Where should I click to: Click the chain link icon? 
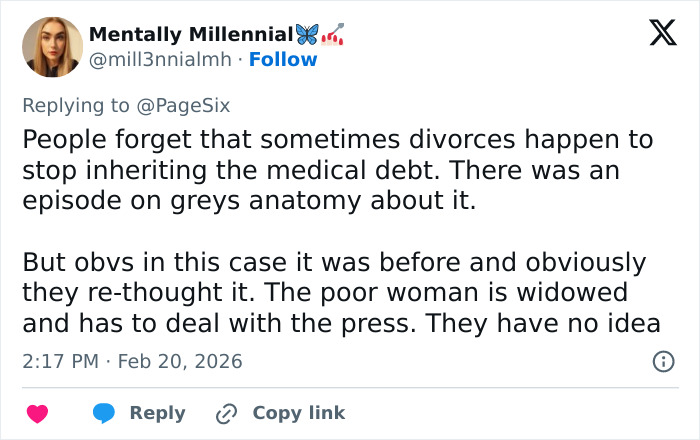[x=226, y=413]
